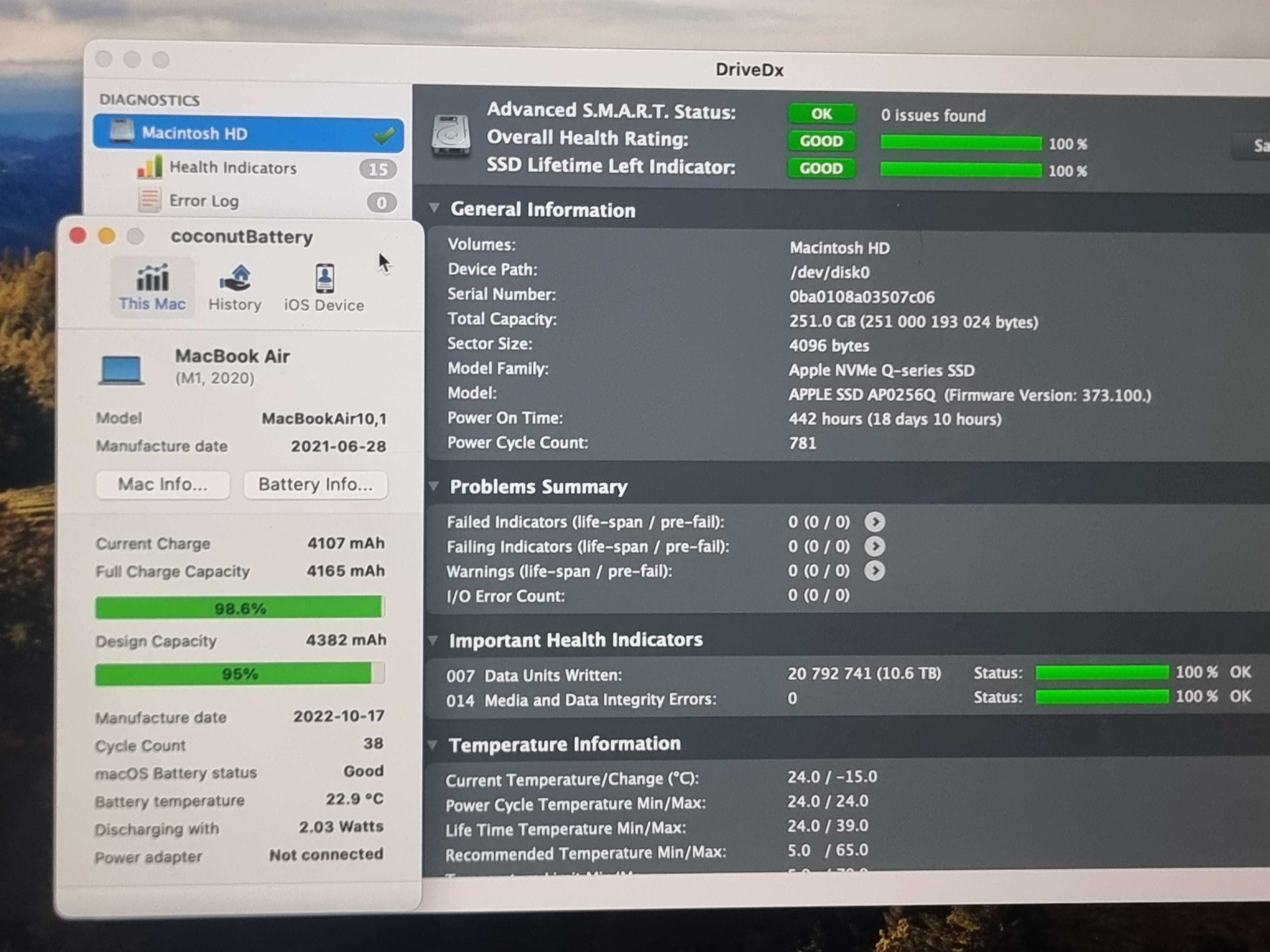Click the Health Indicators bar-chart icon
Screen dimensions: 1270x952
[x=149, y=167]
